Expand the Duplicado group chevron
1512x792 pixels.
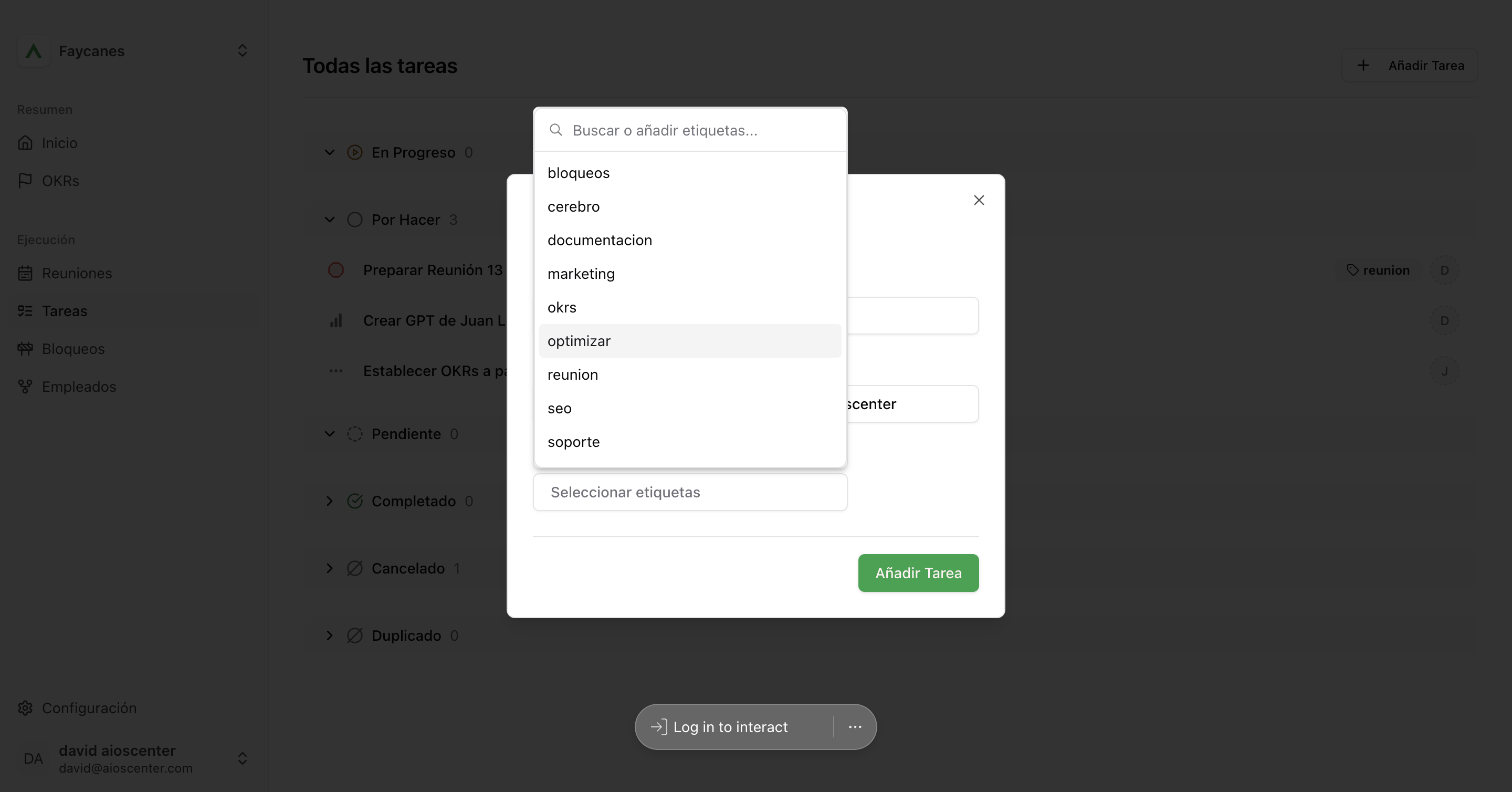330,636
